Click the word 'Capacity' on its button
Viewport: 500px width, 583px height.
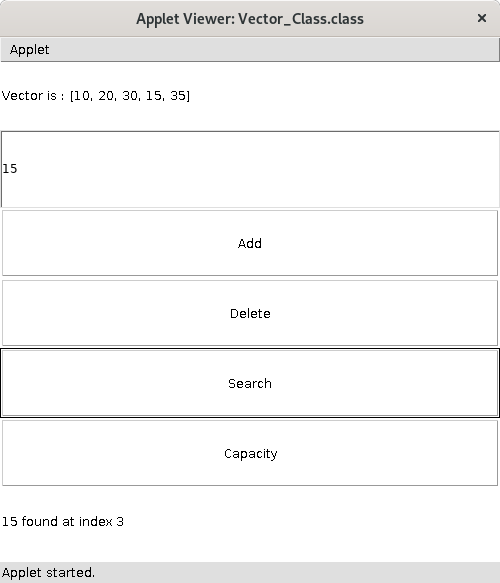pos(251,454)
